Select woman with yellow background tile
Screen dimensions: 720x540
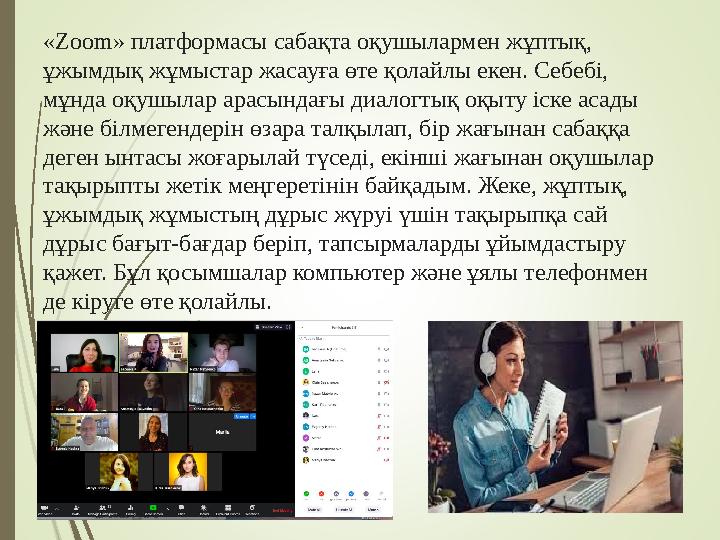point(188,472)
